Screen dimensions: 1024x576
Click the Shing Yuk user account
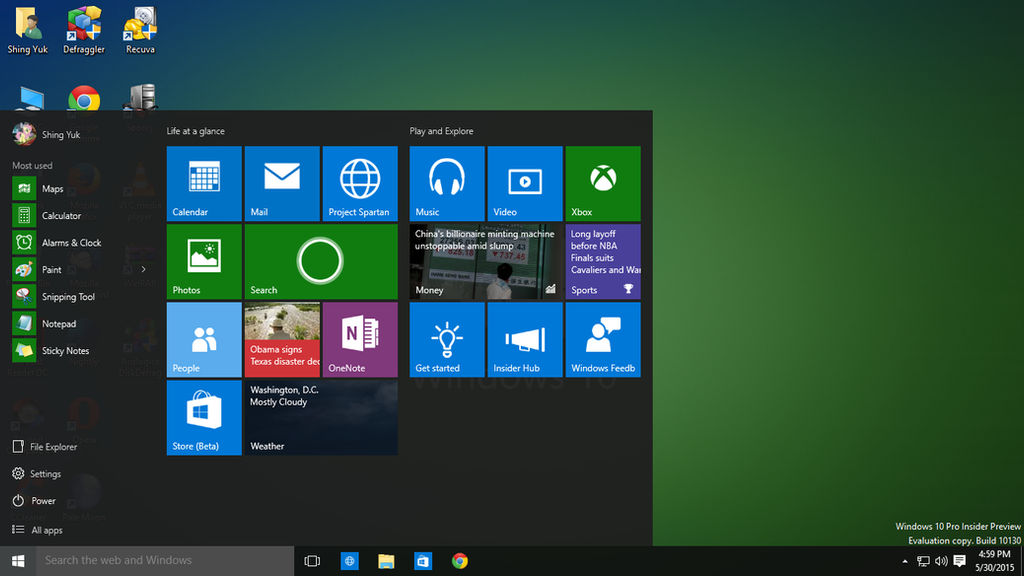[46, 135]
